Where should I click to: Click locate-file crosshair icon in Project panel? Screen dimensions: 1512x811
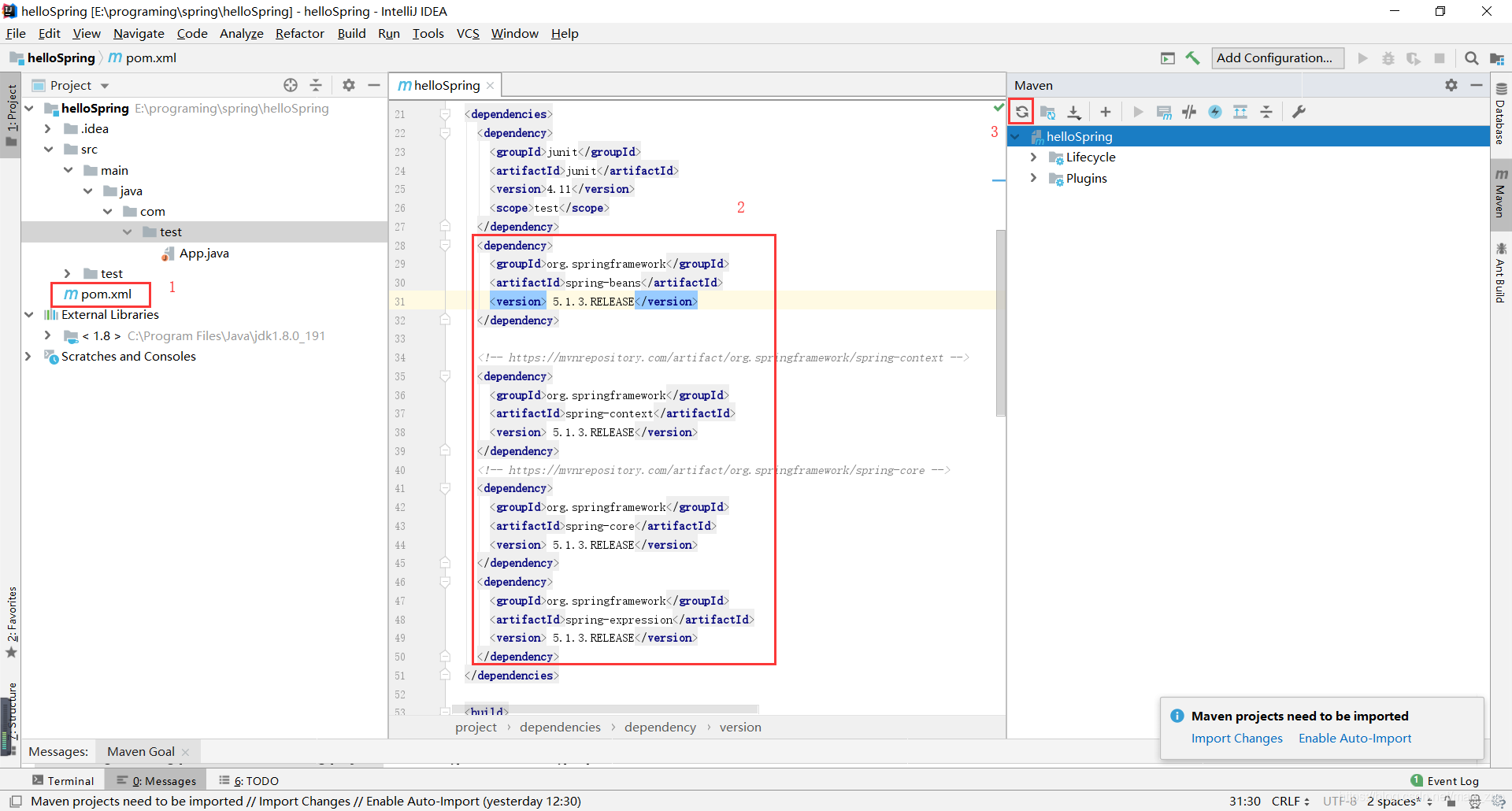coord(291,85)
